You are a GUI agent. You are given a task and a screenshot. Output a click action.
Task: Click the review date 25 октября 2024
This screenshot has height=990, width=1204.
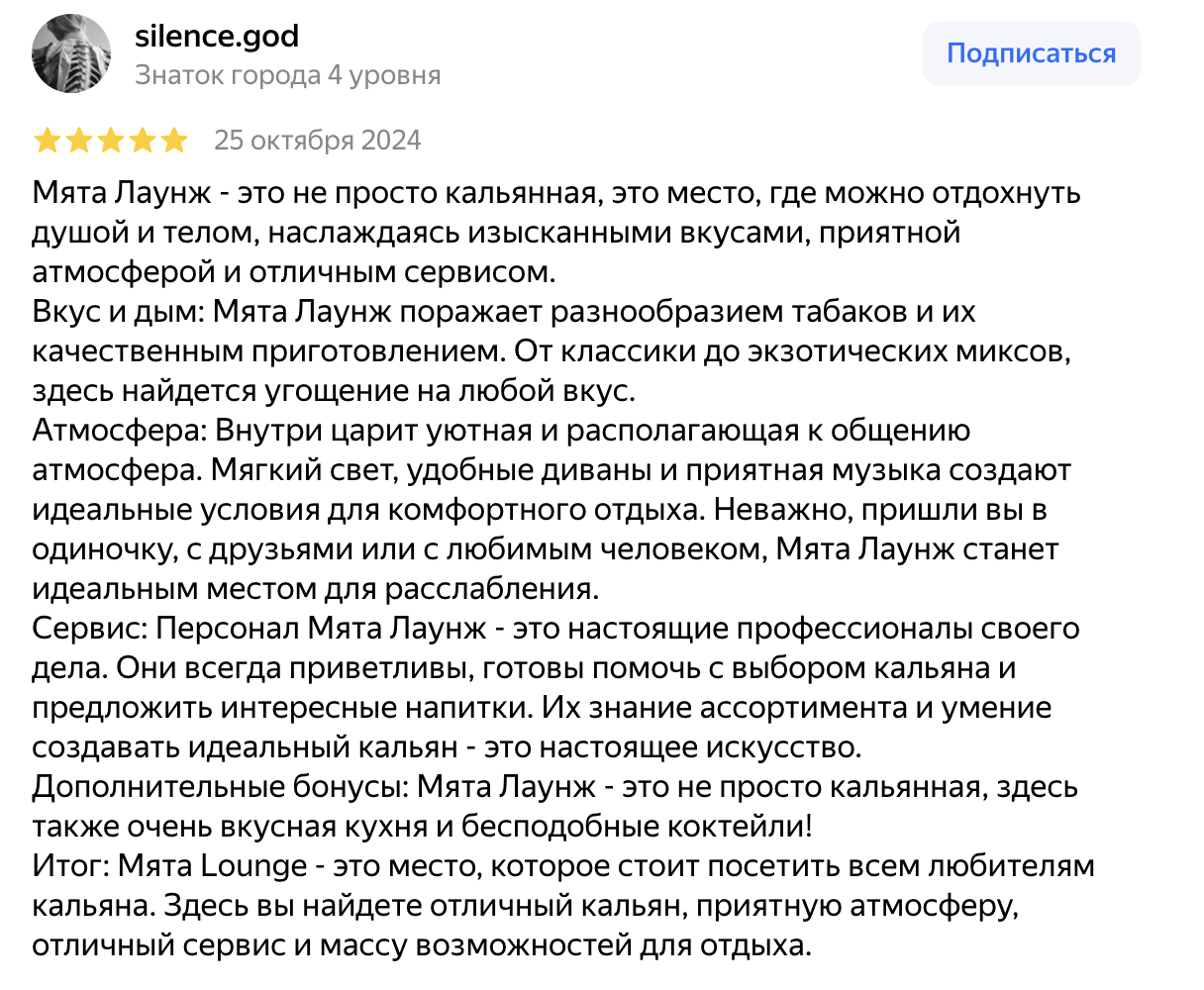317,141
